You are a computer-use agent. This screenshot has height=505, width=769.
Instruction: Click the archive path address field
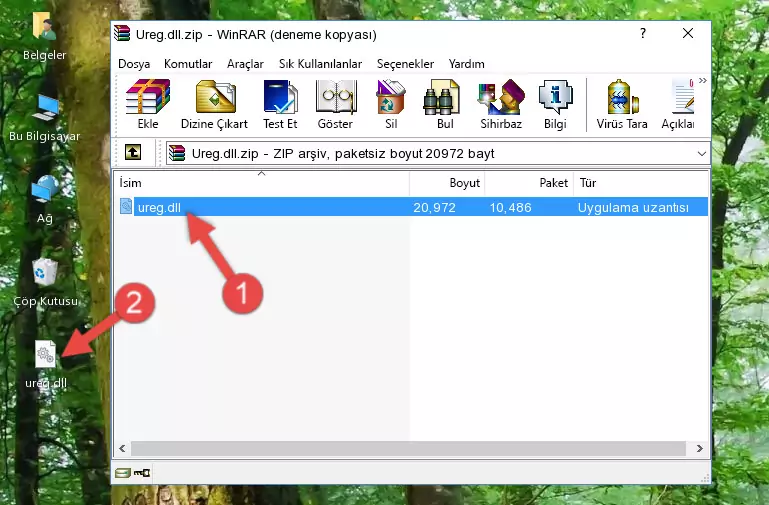(x=437, y=153)
